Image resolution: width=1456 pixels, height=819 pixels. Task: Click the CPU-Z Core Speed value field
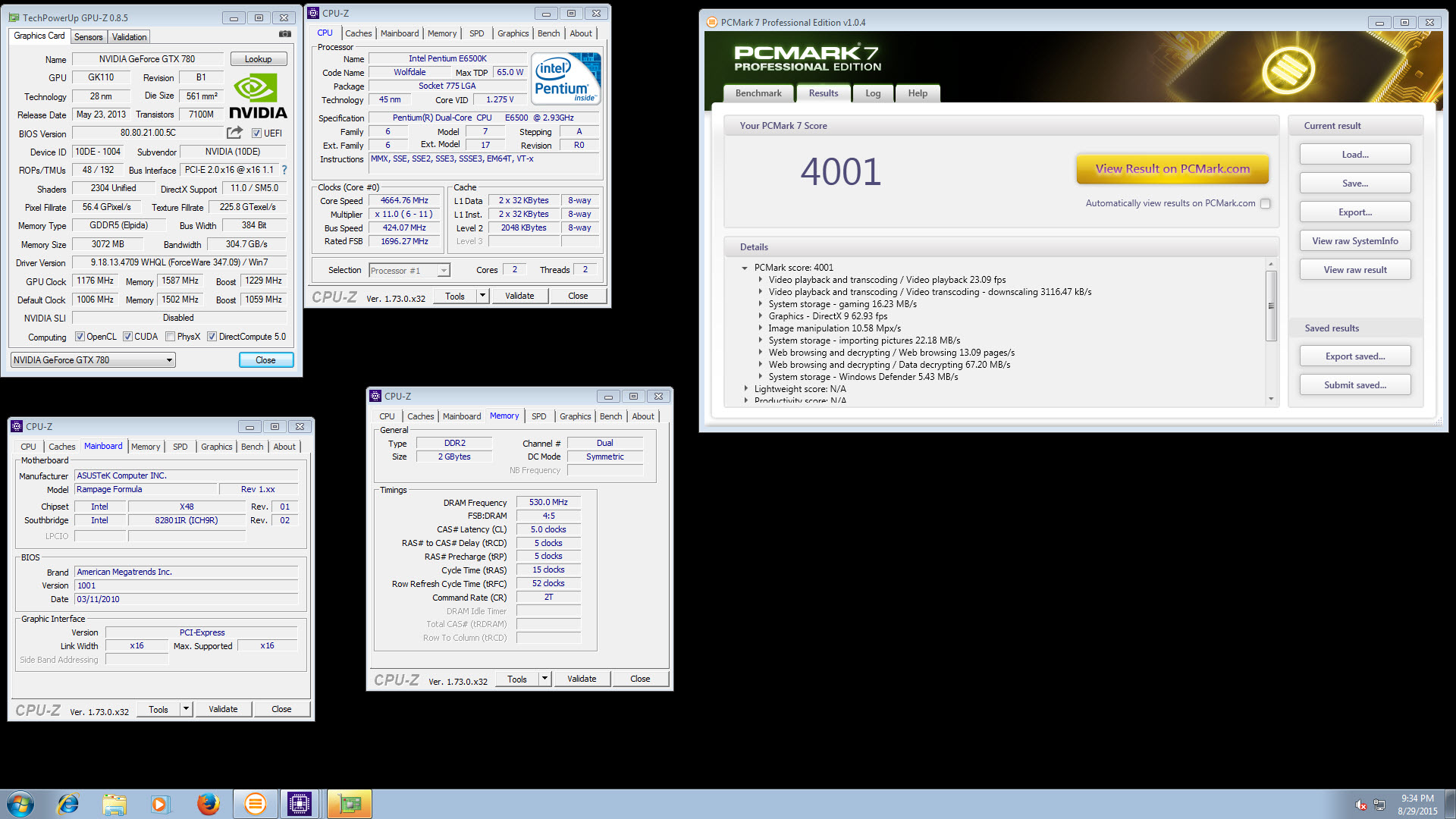[x=404, y=201]
